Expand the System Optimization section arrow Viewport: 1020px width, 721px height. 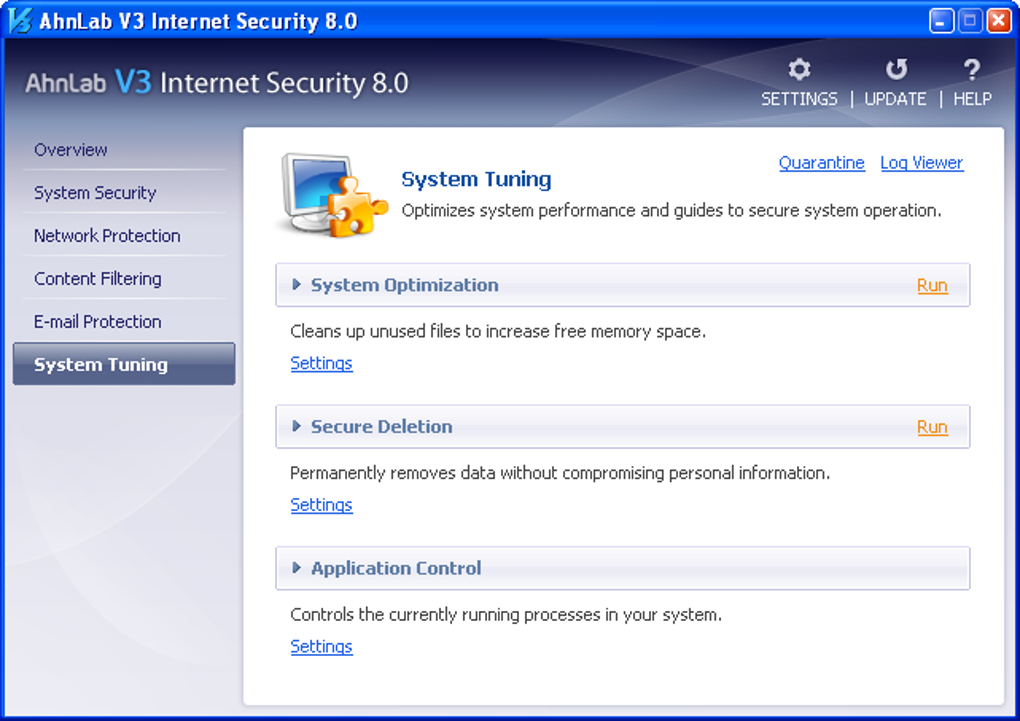coord(296,285)
